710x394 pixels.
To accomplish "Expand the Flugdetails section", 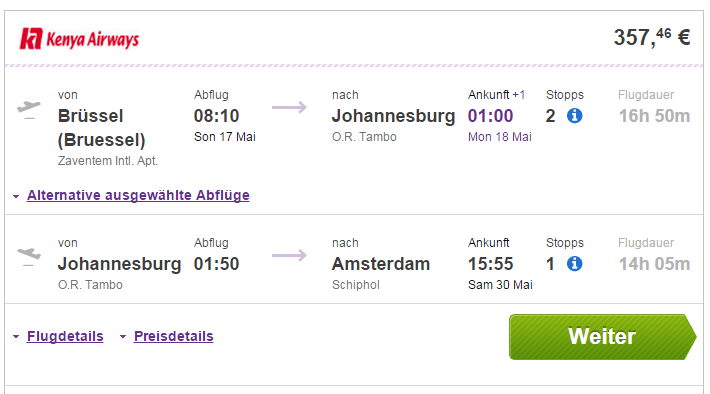I will [x=65, y=336].
